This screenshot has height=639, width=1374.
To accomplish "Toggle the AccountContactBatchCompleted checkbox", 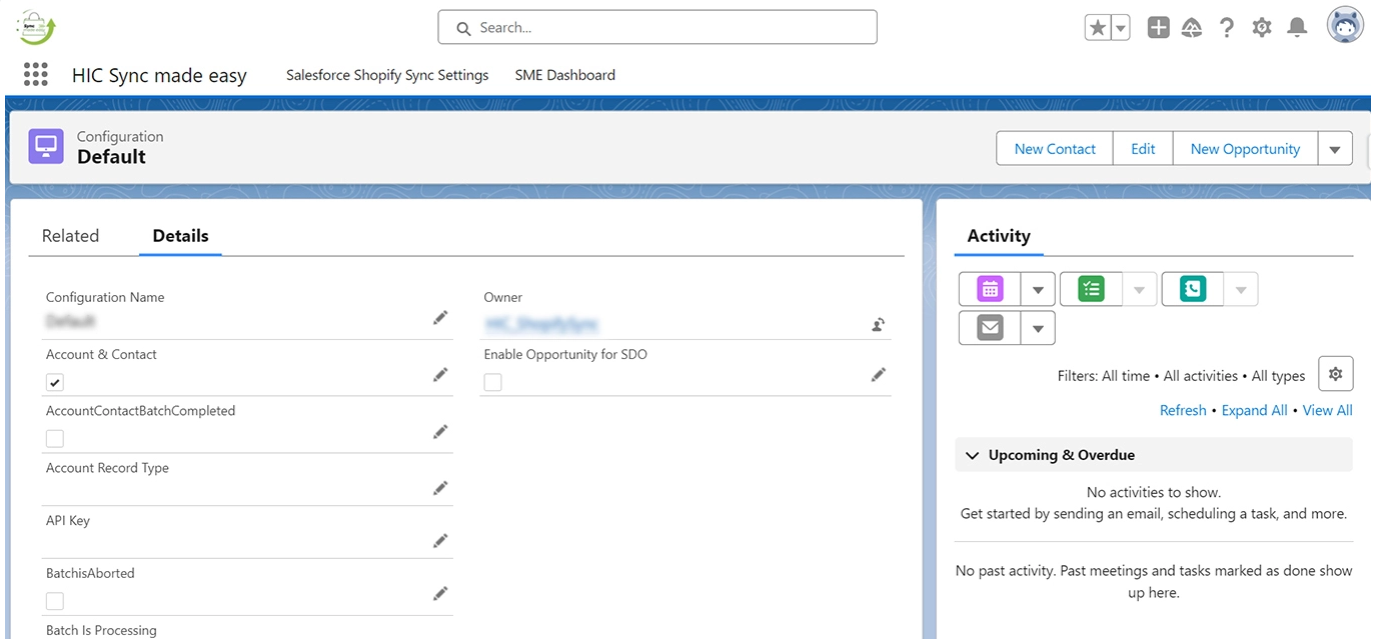I will point(55,439).
